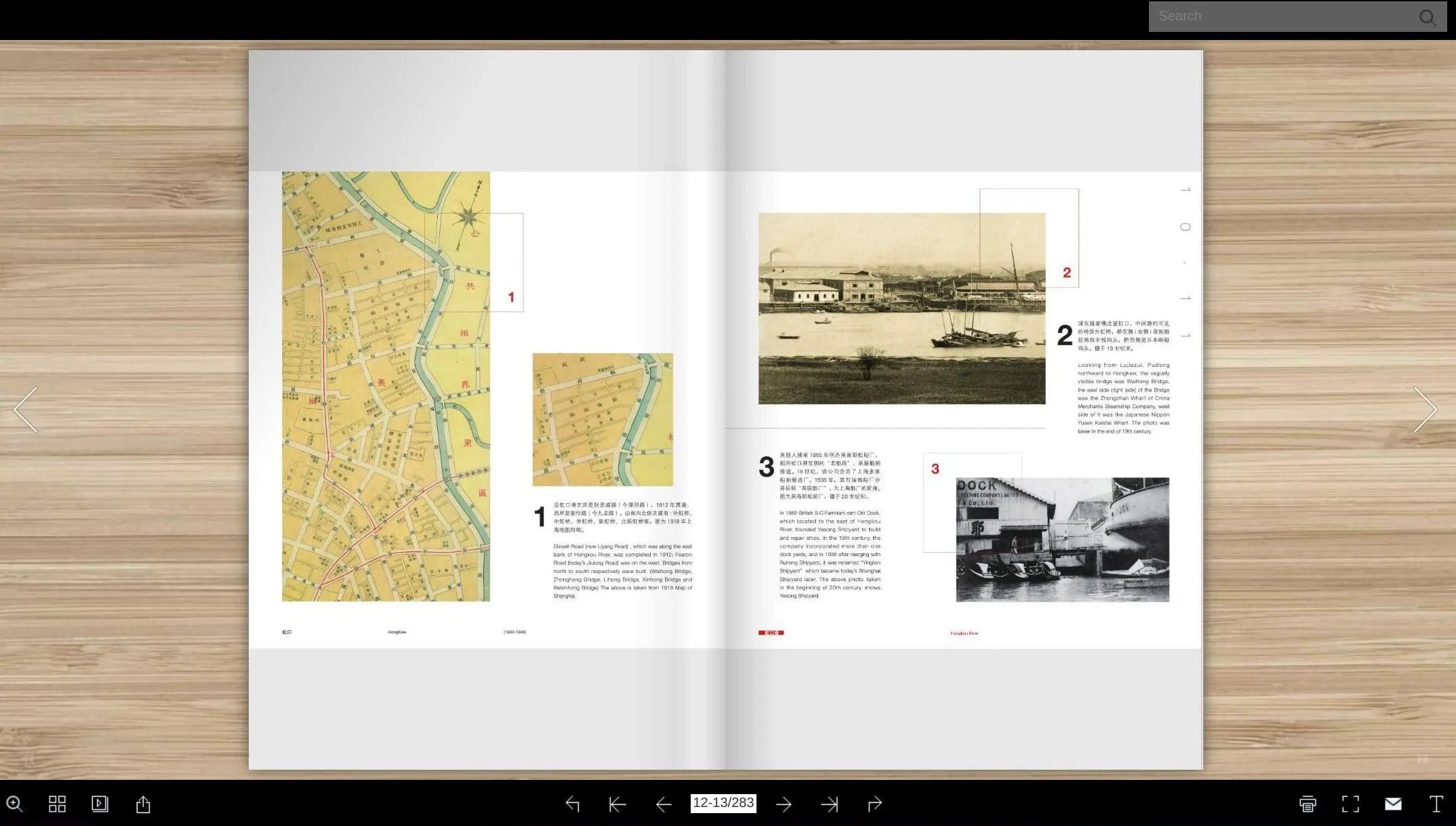Click the curved back arrow icon
This screenshot has height=826, width=1456.
tap(573, 804)
